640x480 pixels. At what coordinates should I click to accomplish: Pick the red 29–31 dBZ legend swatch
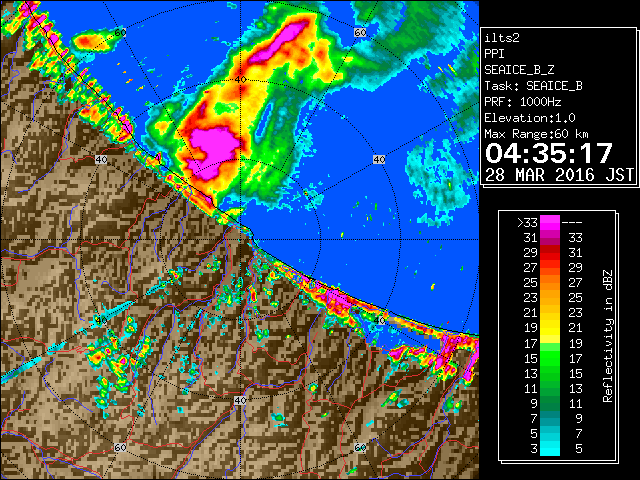tap(550, 253)
